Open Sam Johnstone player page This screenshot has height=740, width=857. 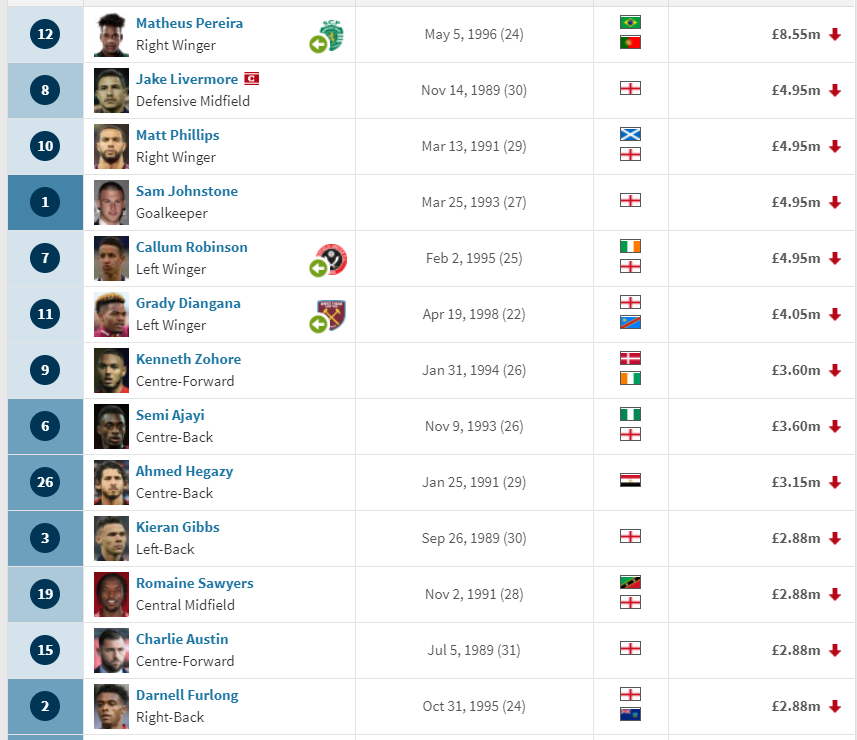(x=186, y=191)
